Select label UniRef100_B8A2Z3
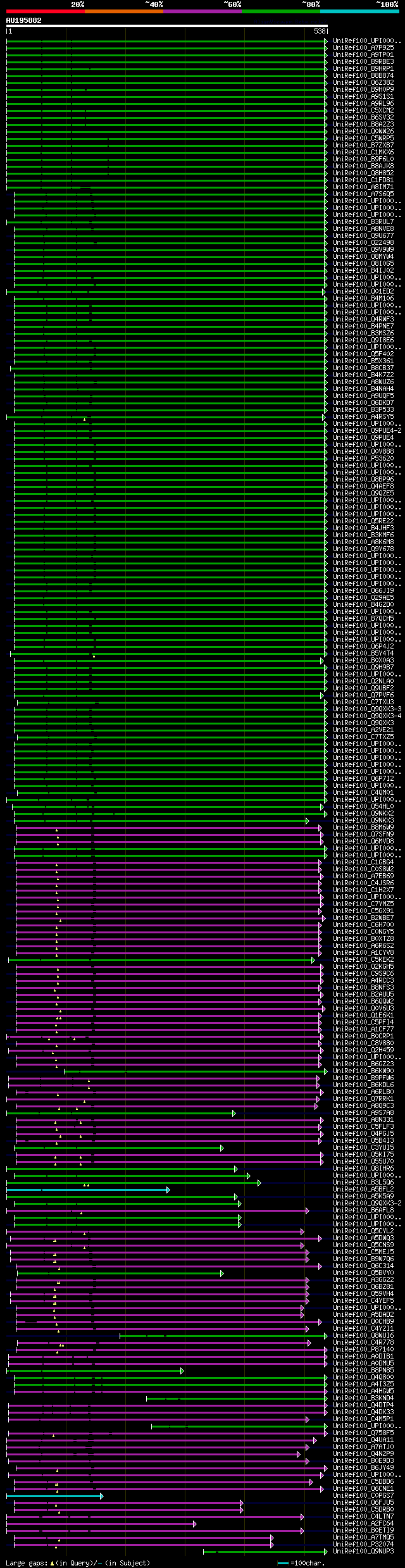The width and height of the screenshot is (405, 1568). [363, 124]
